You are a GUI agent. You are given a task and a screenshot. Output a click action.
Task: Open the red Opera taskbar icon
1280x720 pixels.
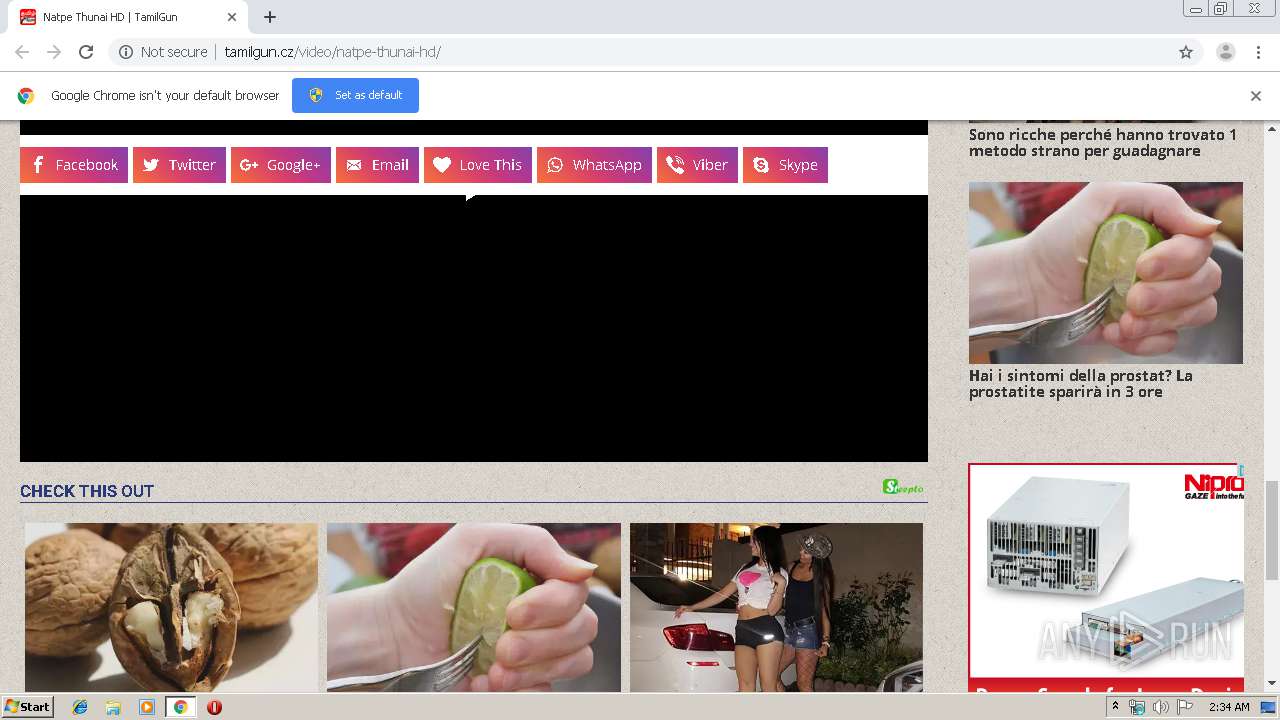(x=214, y=707)
